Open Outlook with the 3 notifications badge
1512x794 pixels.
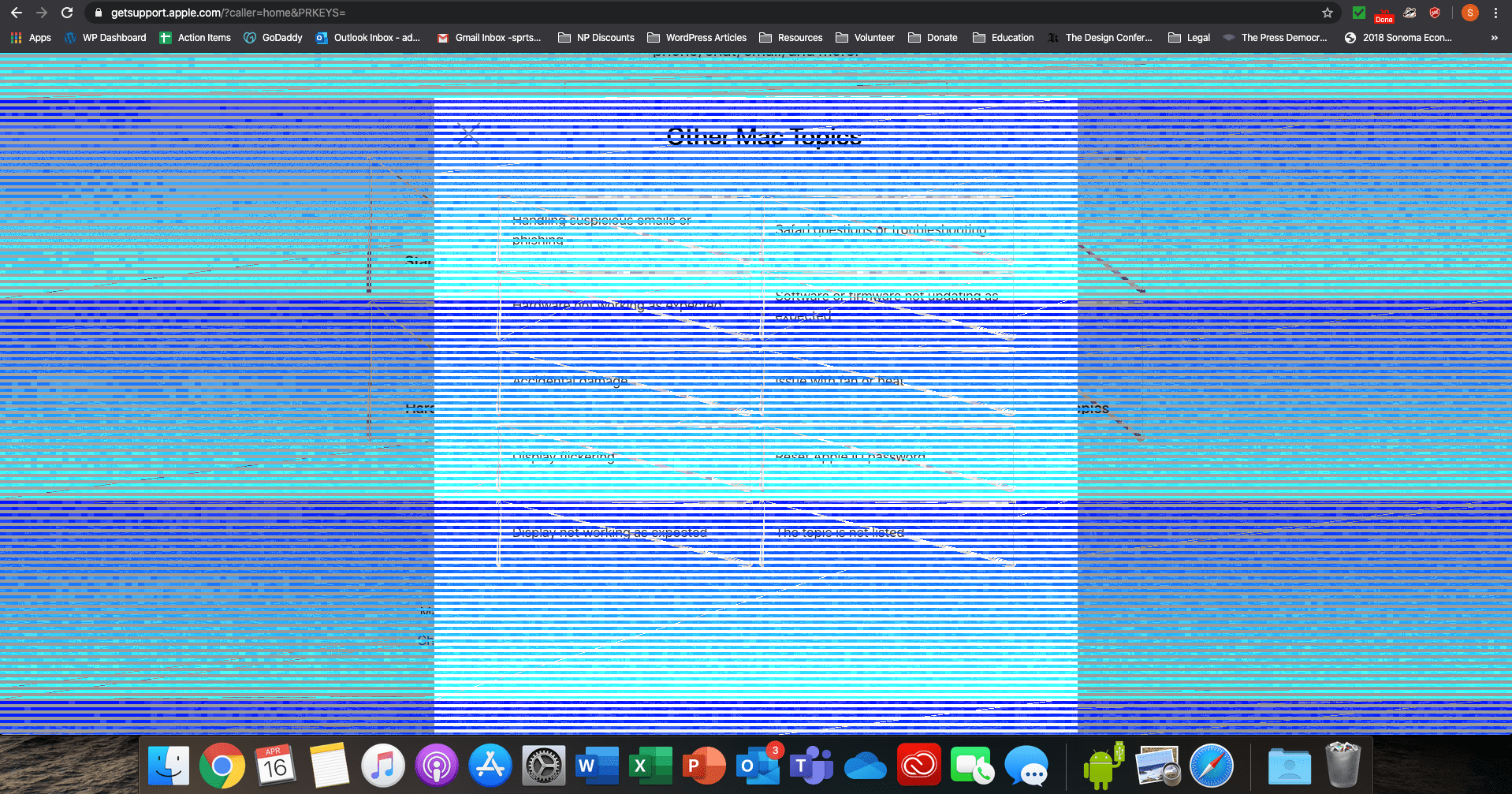pos(758,765)
